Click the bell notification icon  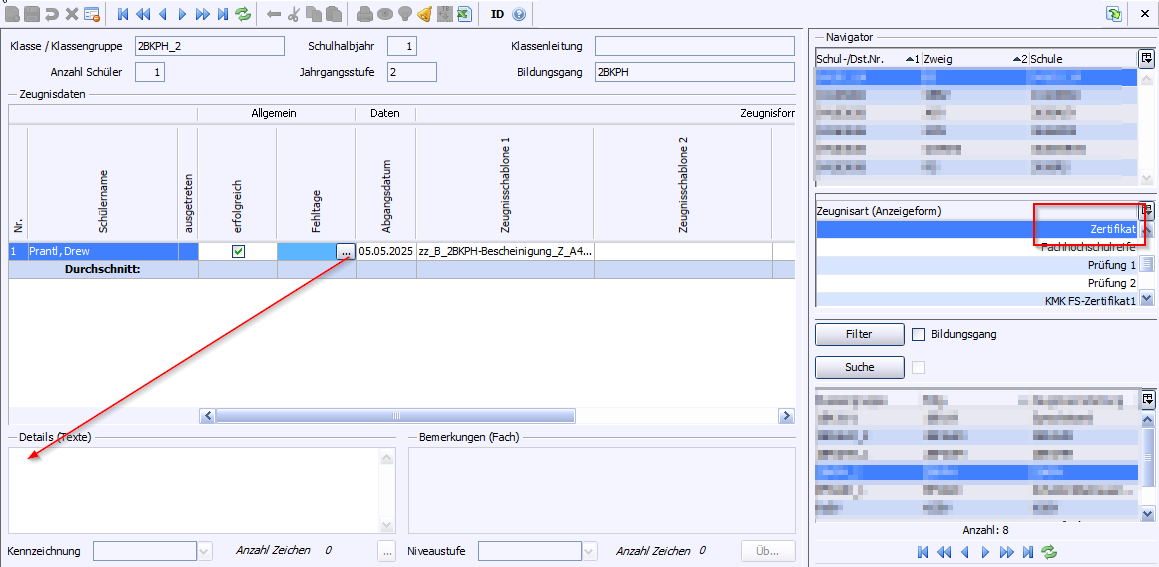424,14
